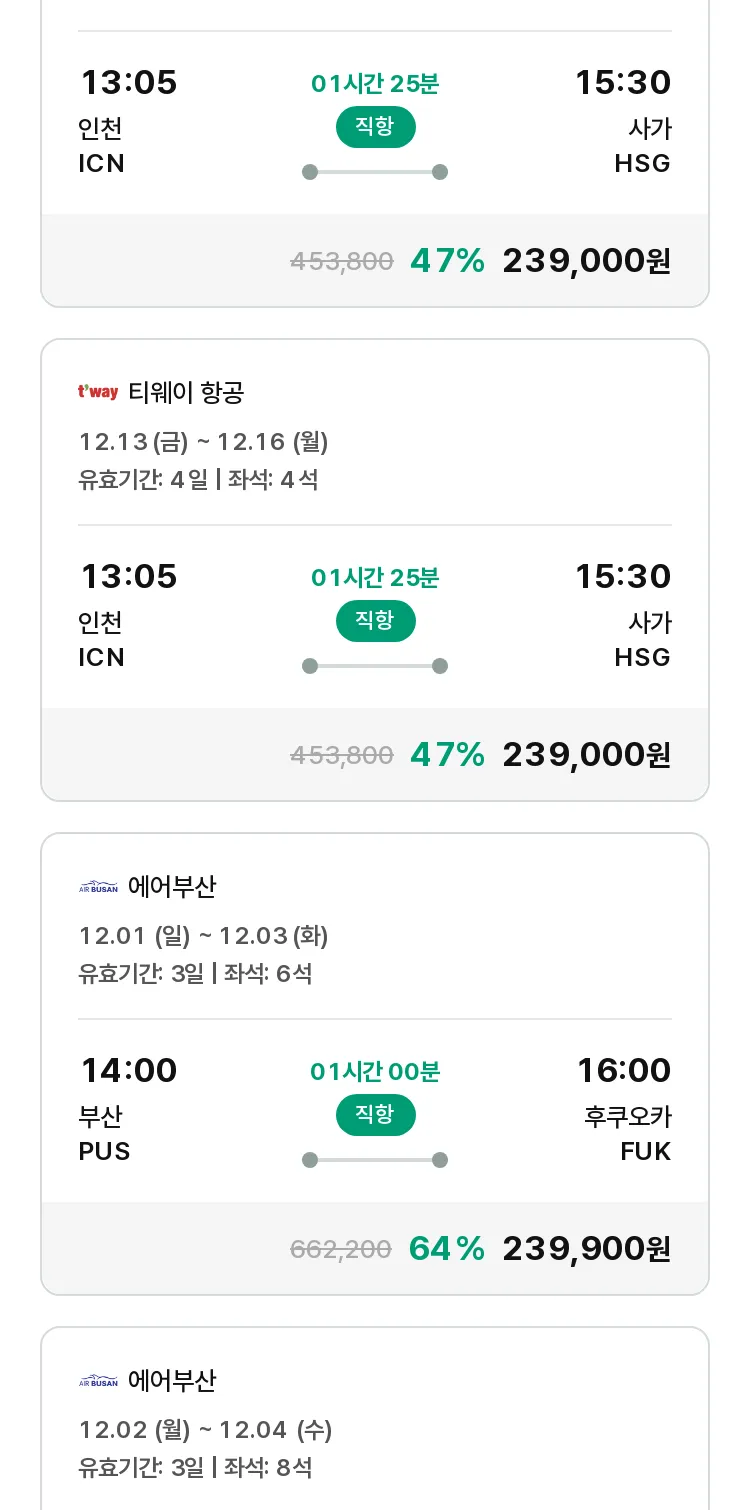
Task: Select the 239,900원 price on the 에어부산 card
Action: coord(586,1248)
